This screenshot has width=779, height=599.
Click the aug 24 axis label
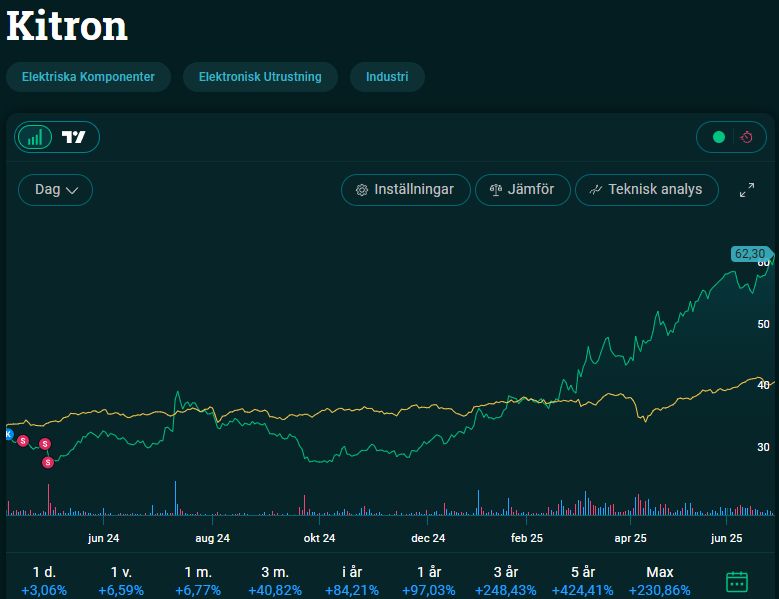[213, 538]
